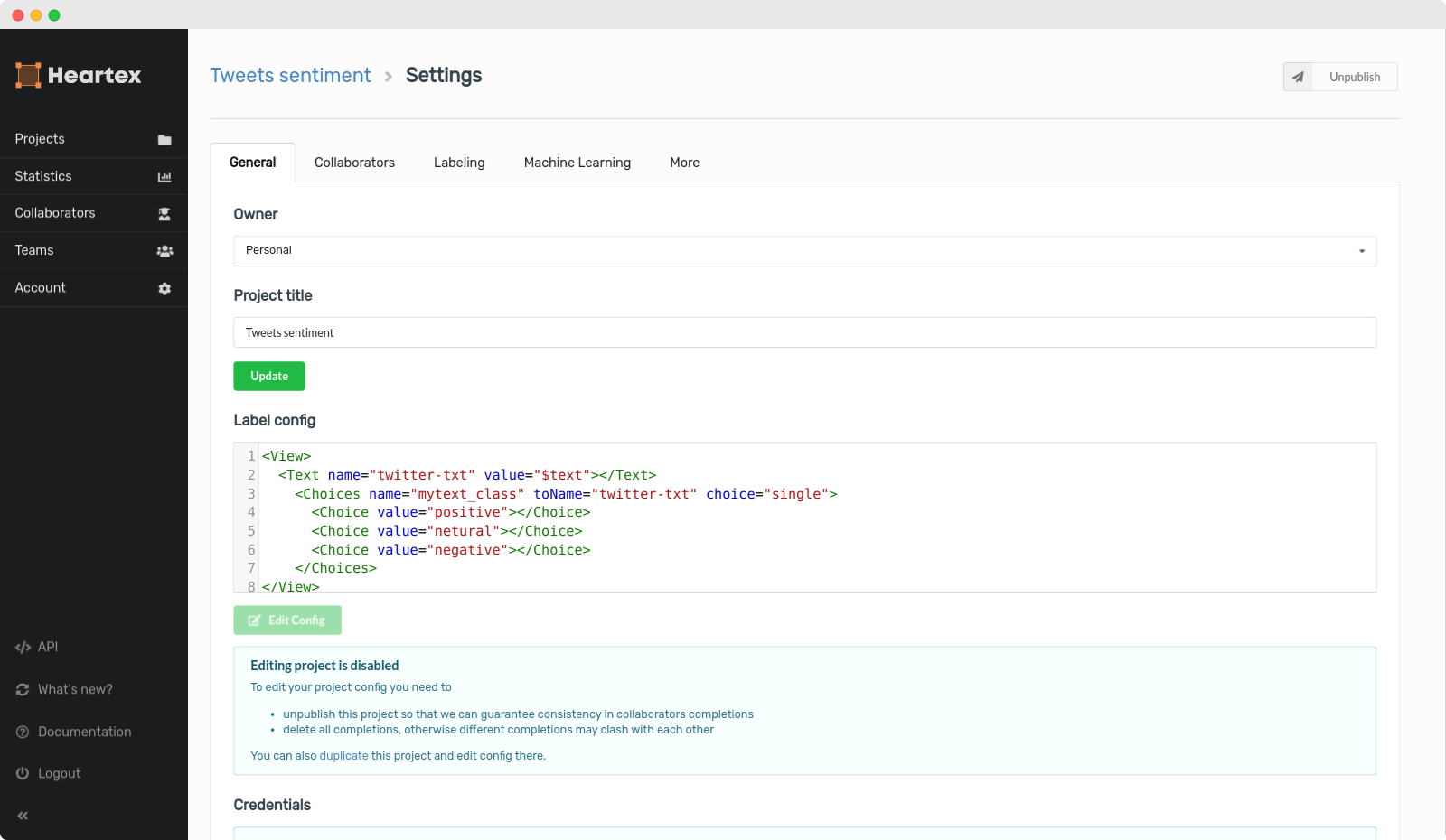Open the Documentation link
The image size is (1446, 840).
[85, 732]
